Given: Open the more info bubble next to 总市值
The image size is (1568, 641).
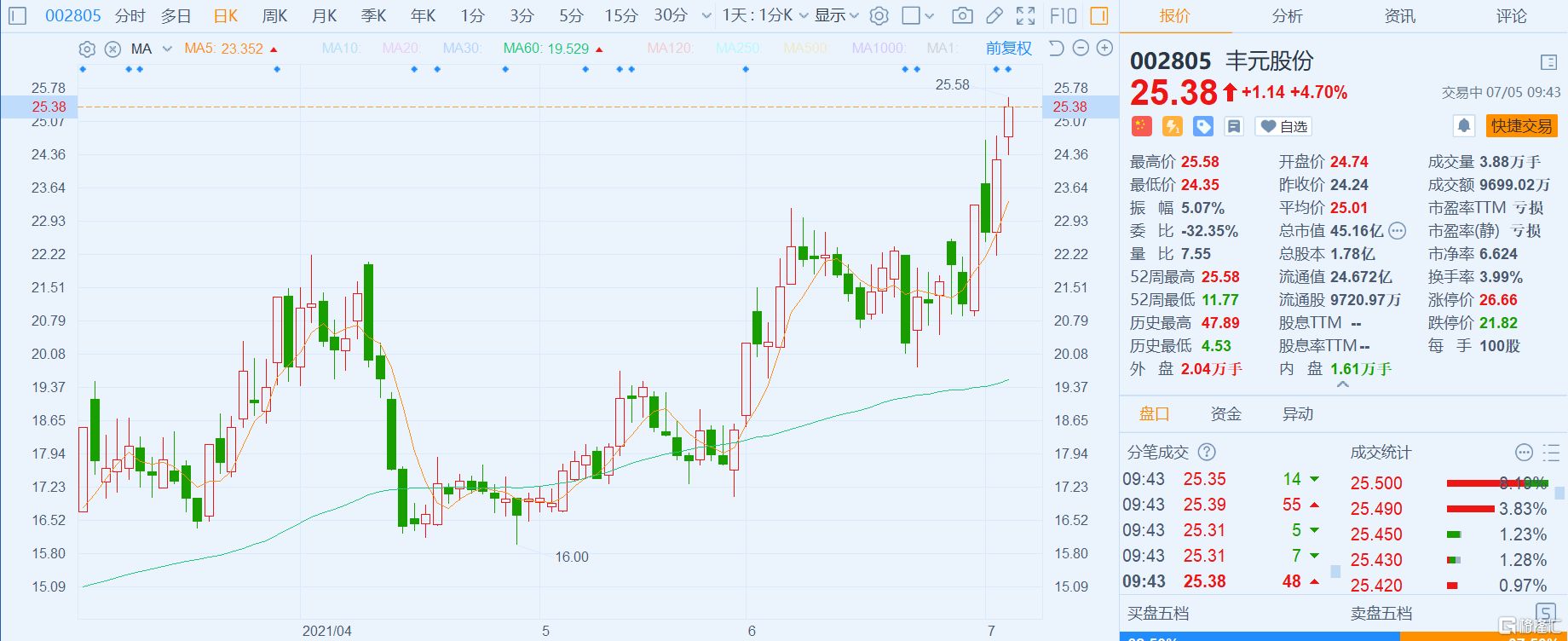Looking at the screenshot, I should (x=1398, y=230).
